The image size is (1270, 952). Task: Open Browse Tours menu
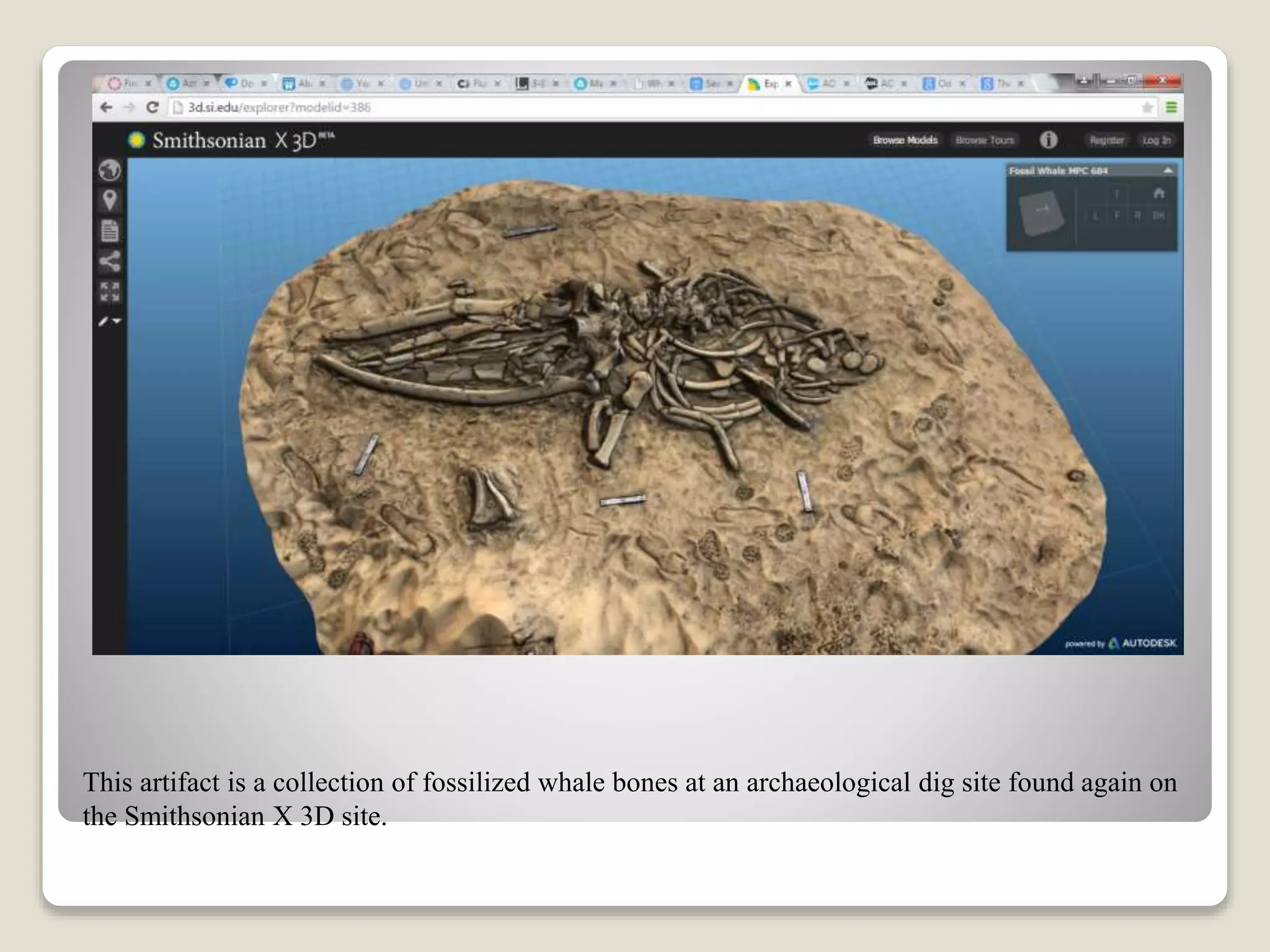pos(984,140)
